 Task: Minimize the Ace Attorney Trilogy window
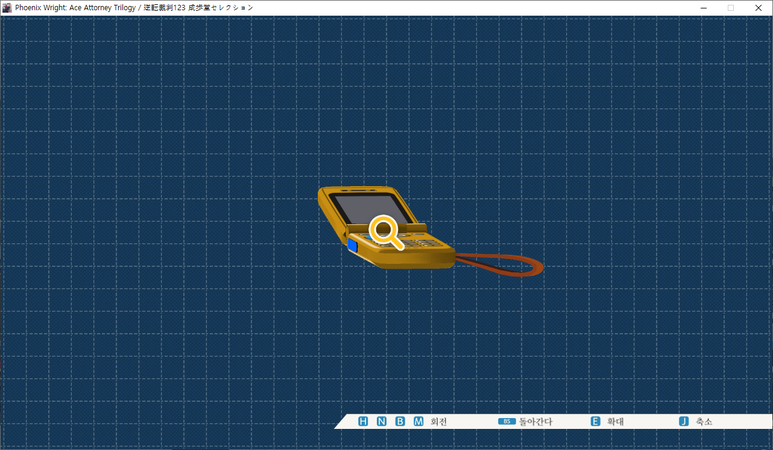click(x=703, y=8)
